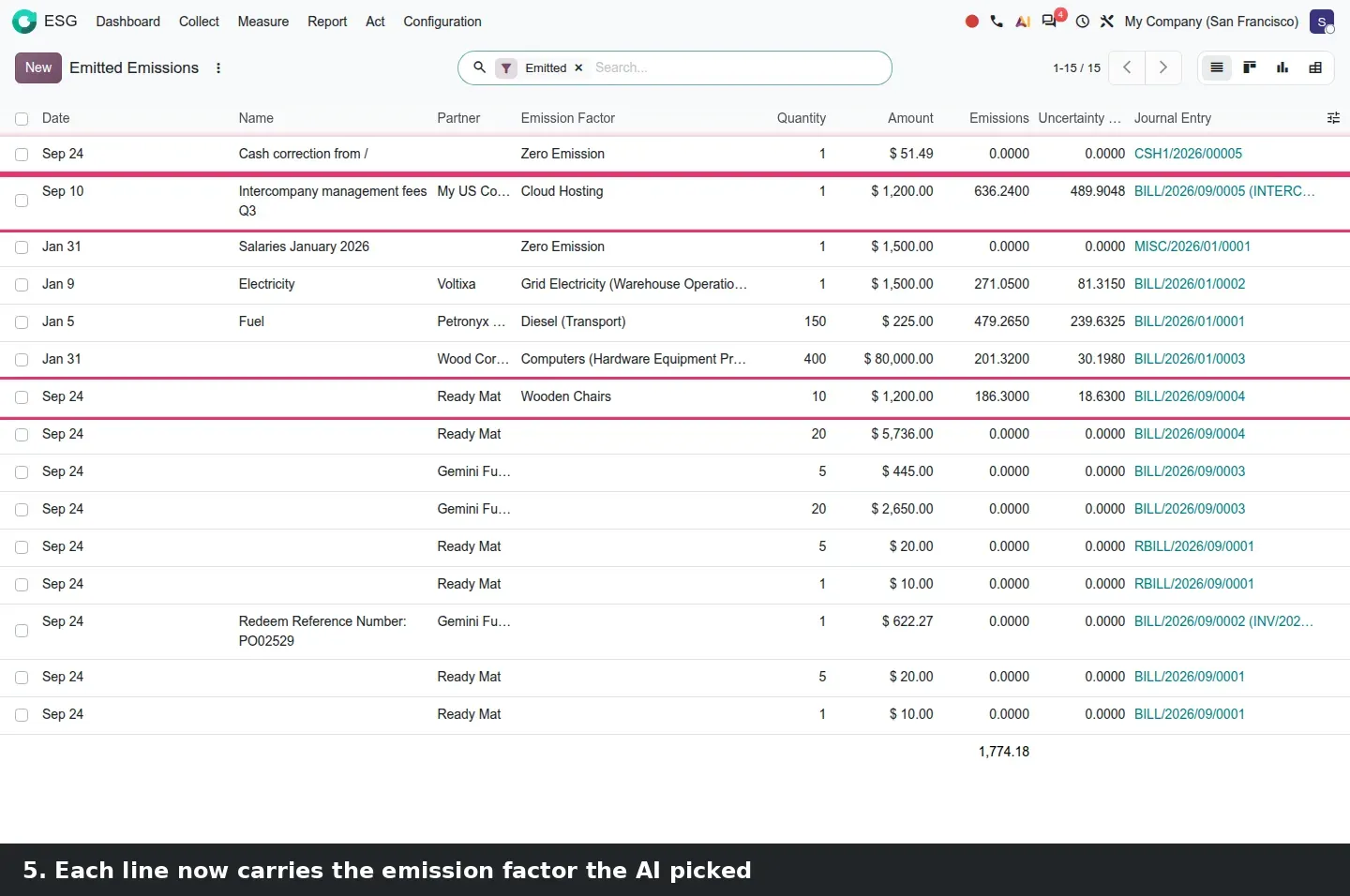
Task: Open the Act menu
Action: click(375, 21)
